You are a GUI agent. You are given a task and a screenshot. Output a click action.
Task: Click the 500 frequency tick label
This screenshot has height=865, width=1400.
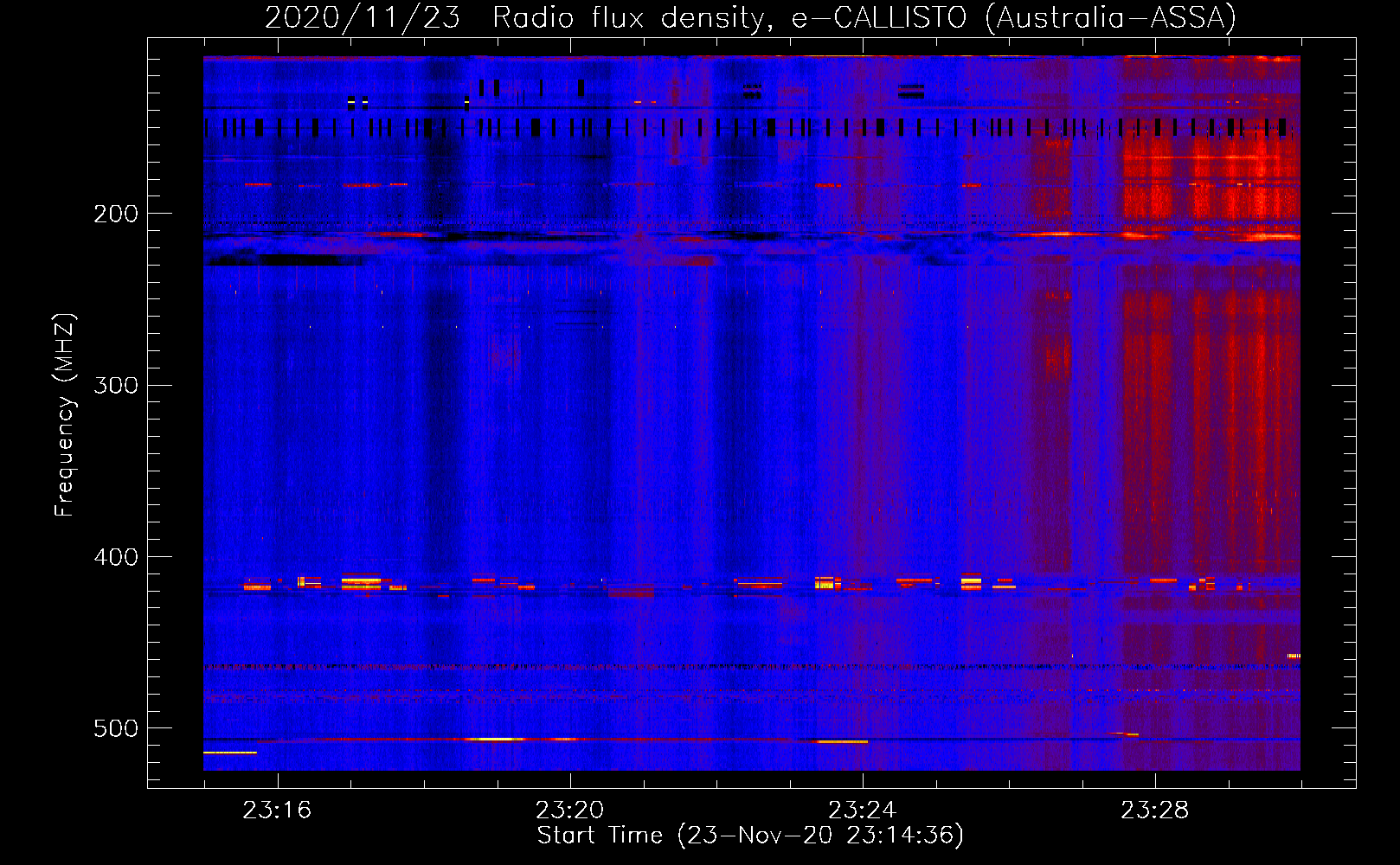tap(116, 728)
